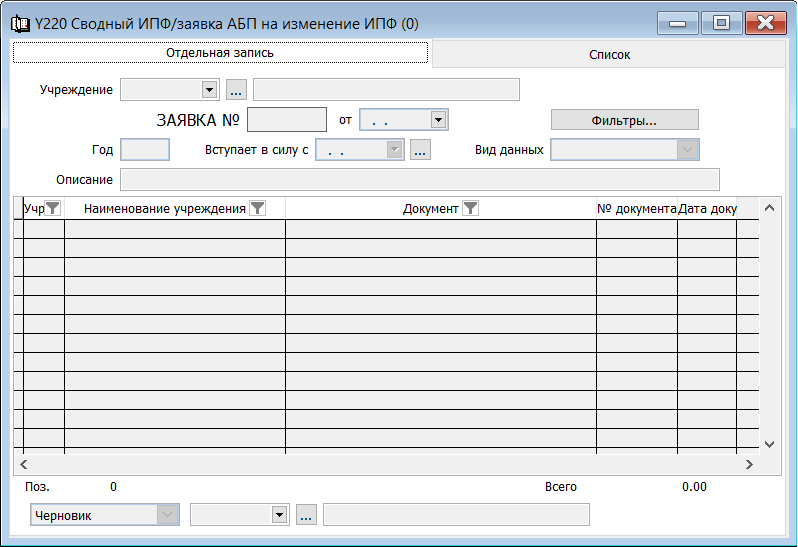Click ellipsis button in bottom status row
Image resolution: width=798 pixels, height=547 pixels.
pos(307,515)
